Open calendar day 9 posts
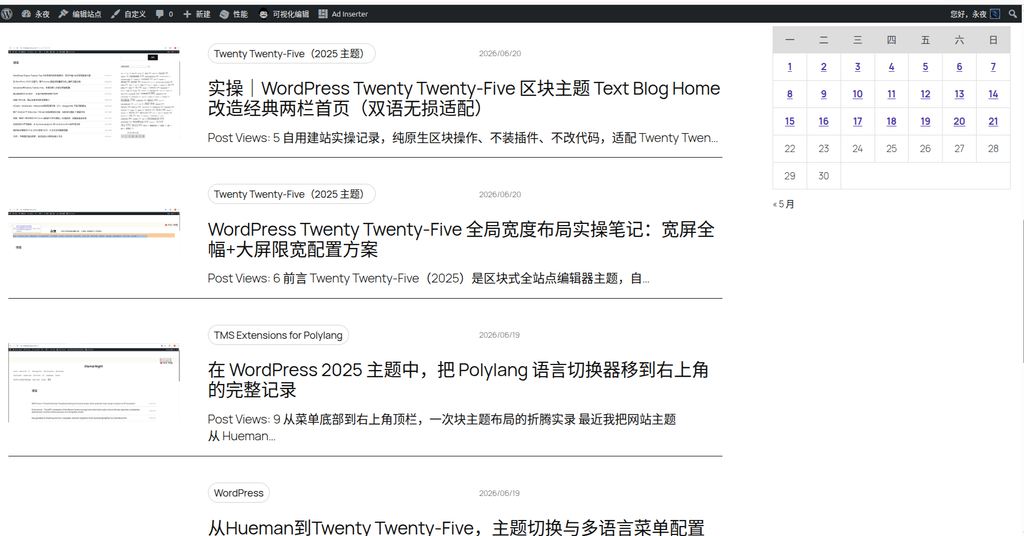This screenshot has height=536, width=1024. (x=824, y=94)
